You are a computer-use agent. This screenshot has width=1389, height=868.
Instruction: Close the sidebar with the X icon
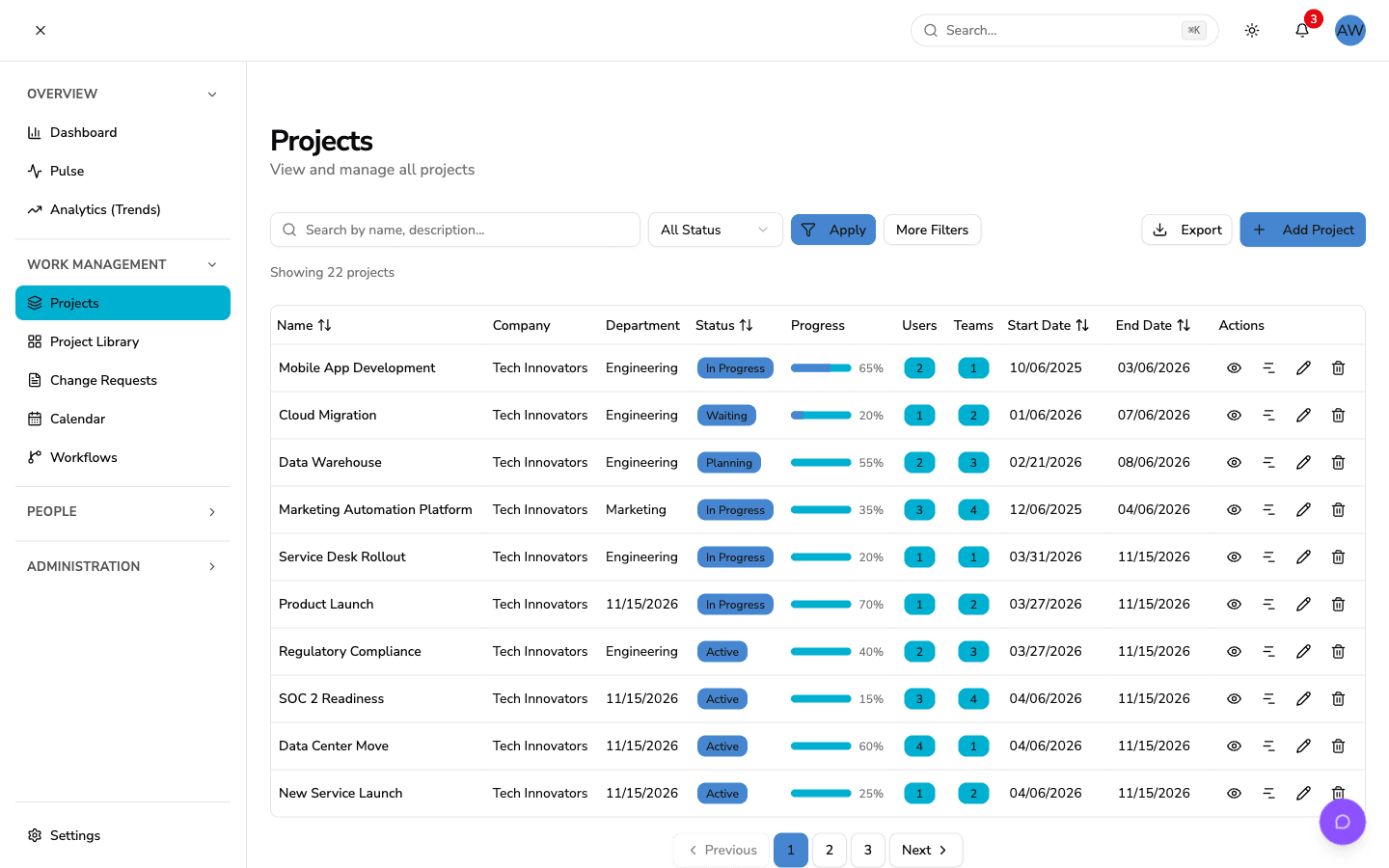tap(41, 30)
